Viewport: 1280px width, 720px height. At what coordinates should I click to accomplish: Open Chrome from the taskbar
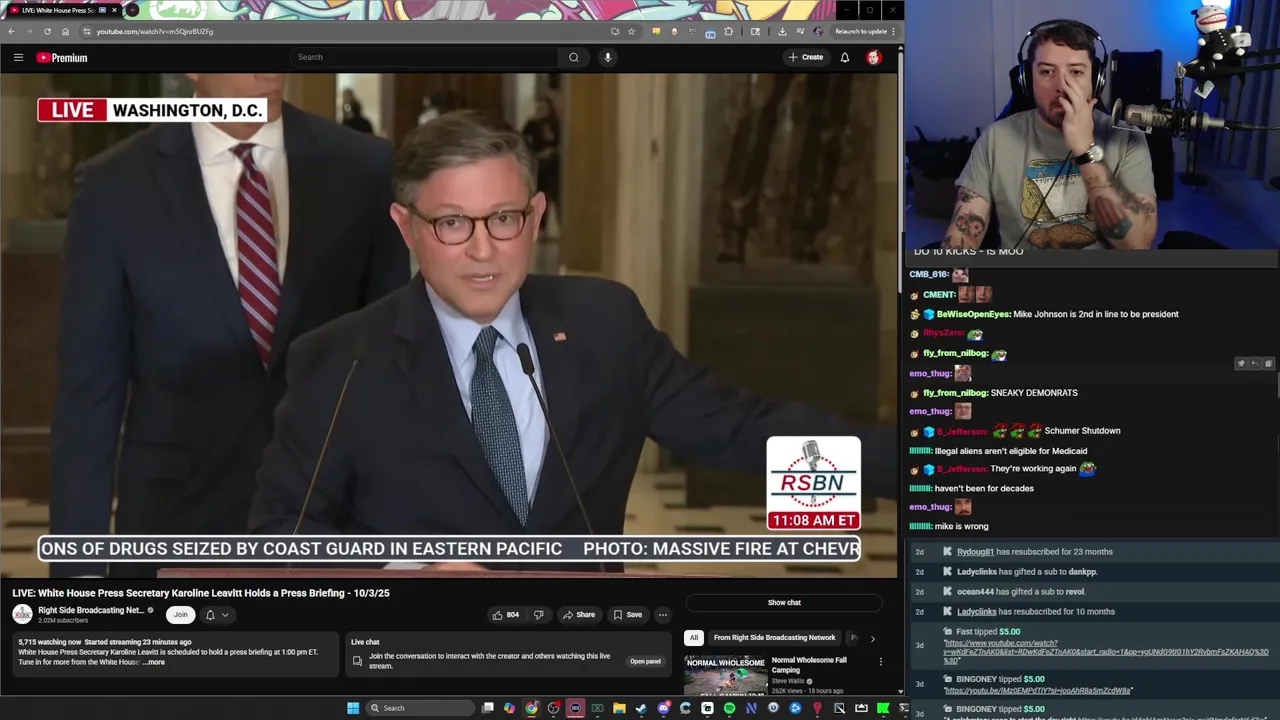[x=531, y=708]
